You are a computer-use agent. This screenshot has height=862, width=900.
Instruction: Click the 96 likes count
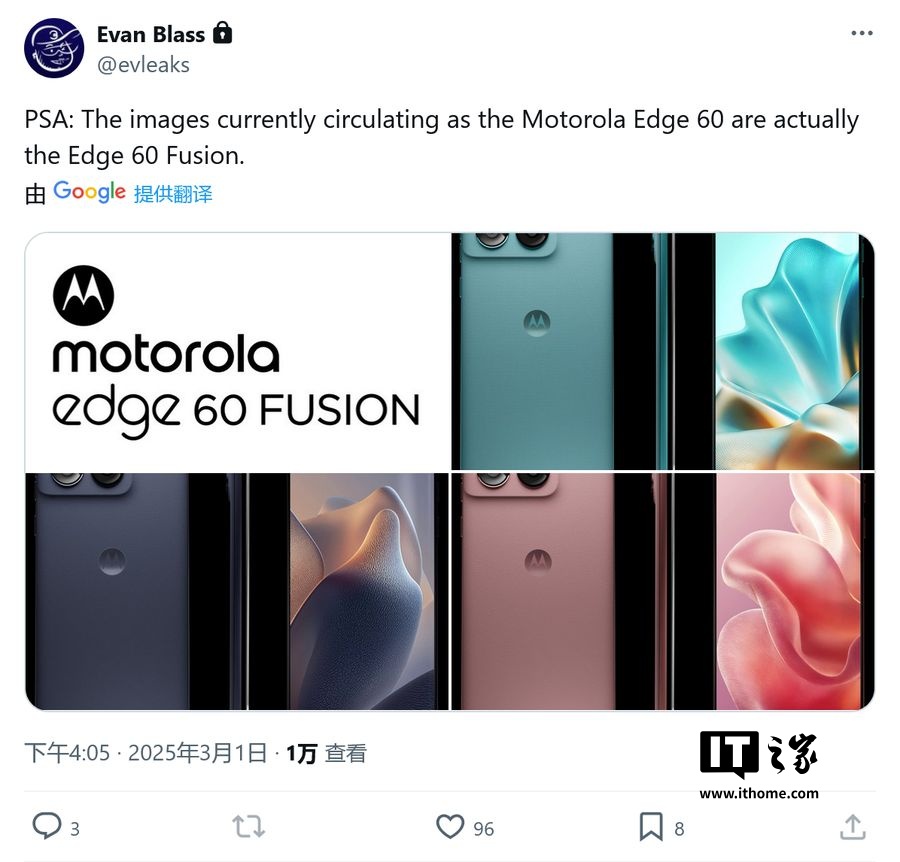pos(483,829)
